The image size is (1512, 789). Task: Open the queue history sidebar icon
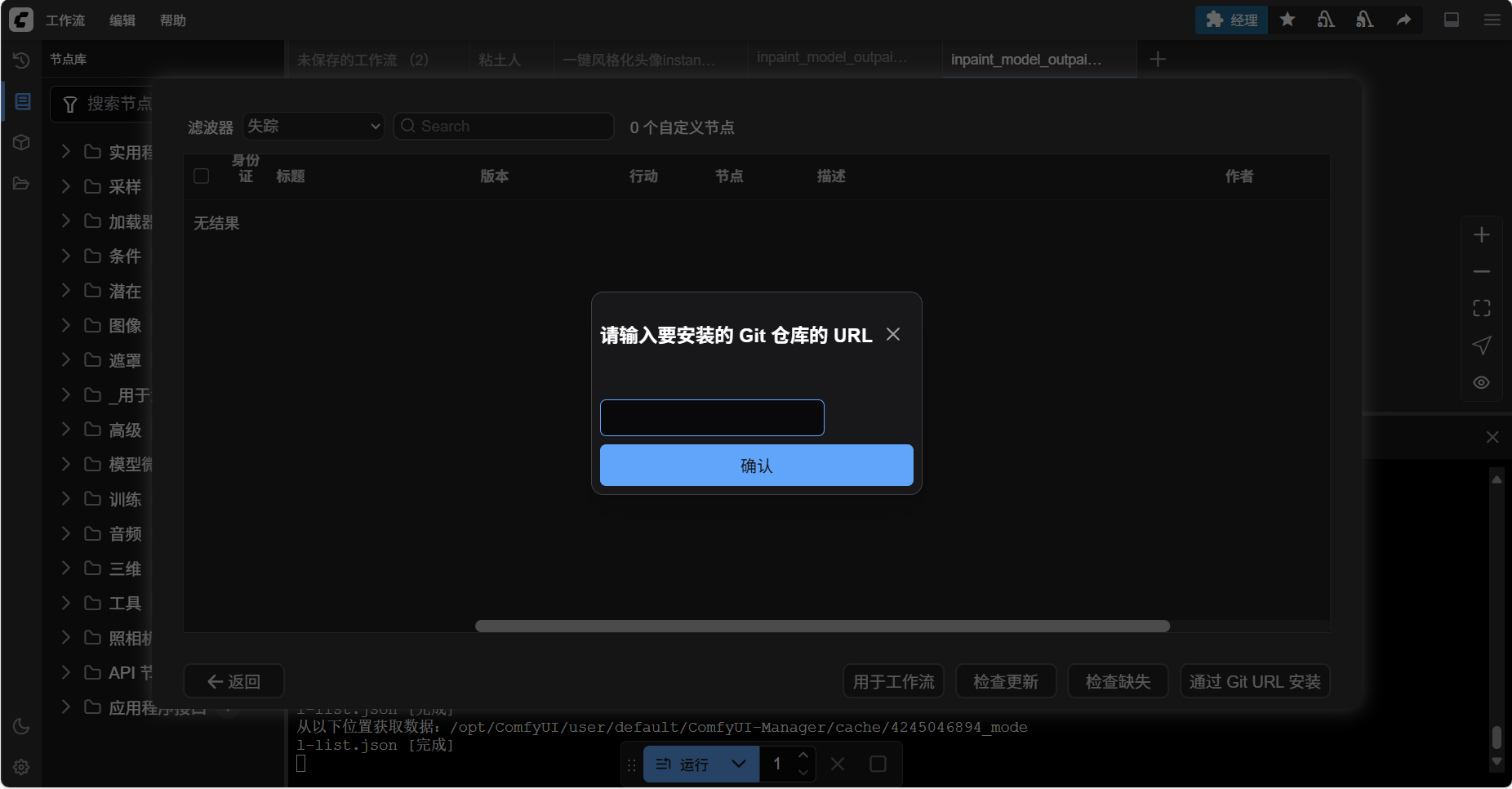[x=21, y=60]
